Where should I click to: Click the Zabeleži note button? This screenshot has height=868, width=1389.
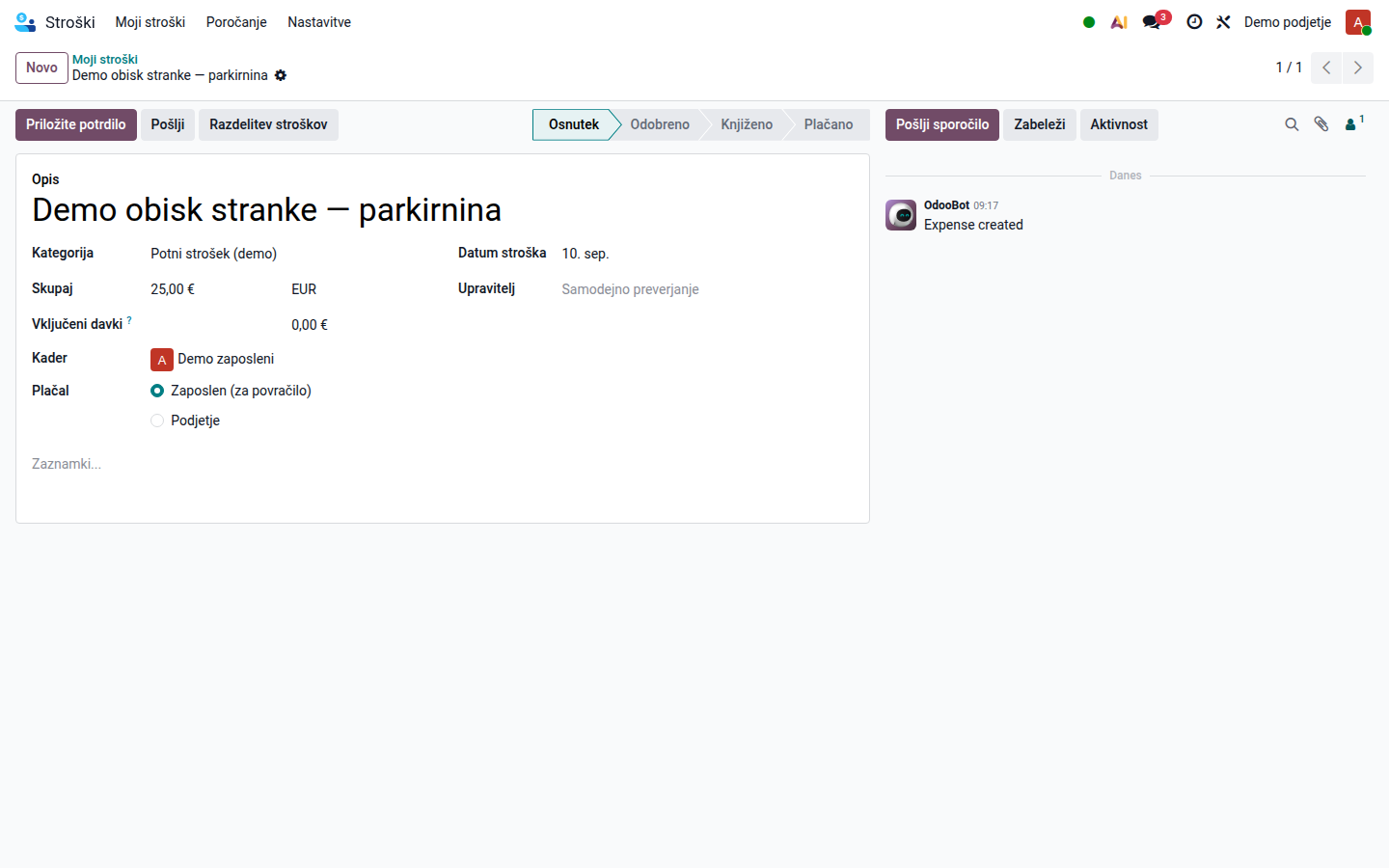pos(1040,124)
